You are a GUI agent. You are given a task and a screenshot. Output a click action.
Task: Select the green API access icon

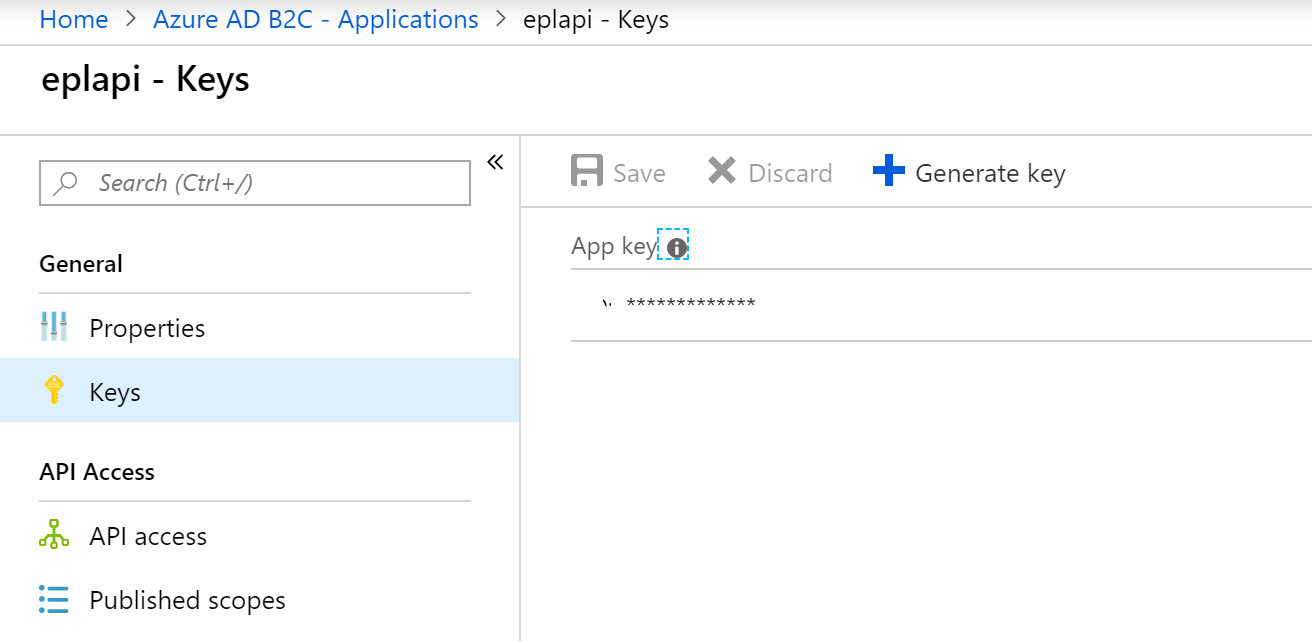click(x=54, y=535)
